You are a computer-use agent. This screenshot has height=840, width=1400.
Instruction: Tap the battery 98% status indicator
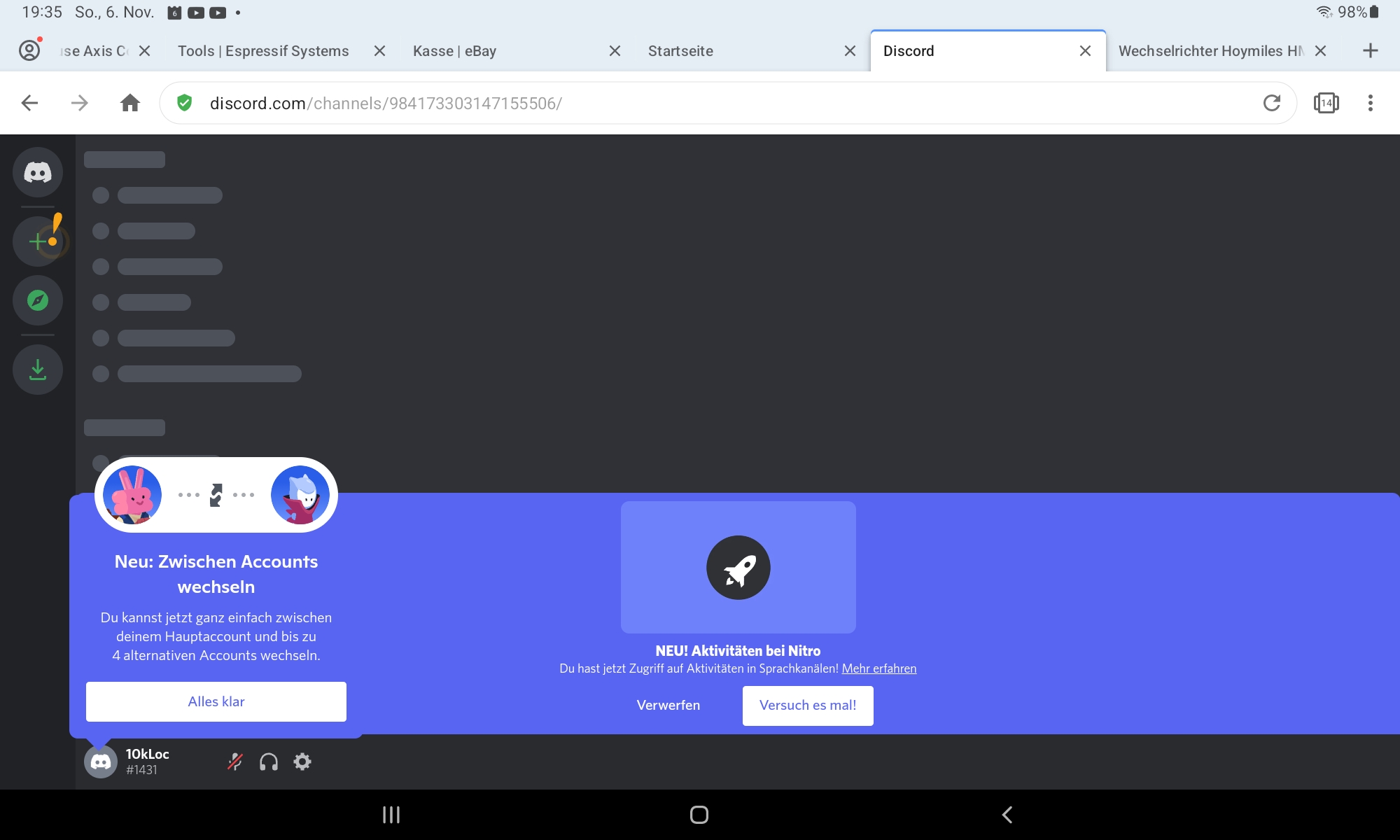(1358, 12)
